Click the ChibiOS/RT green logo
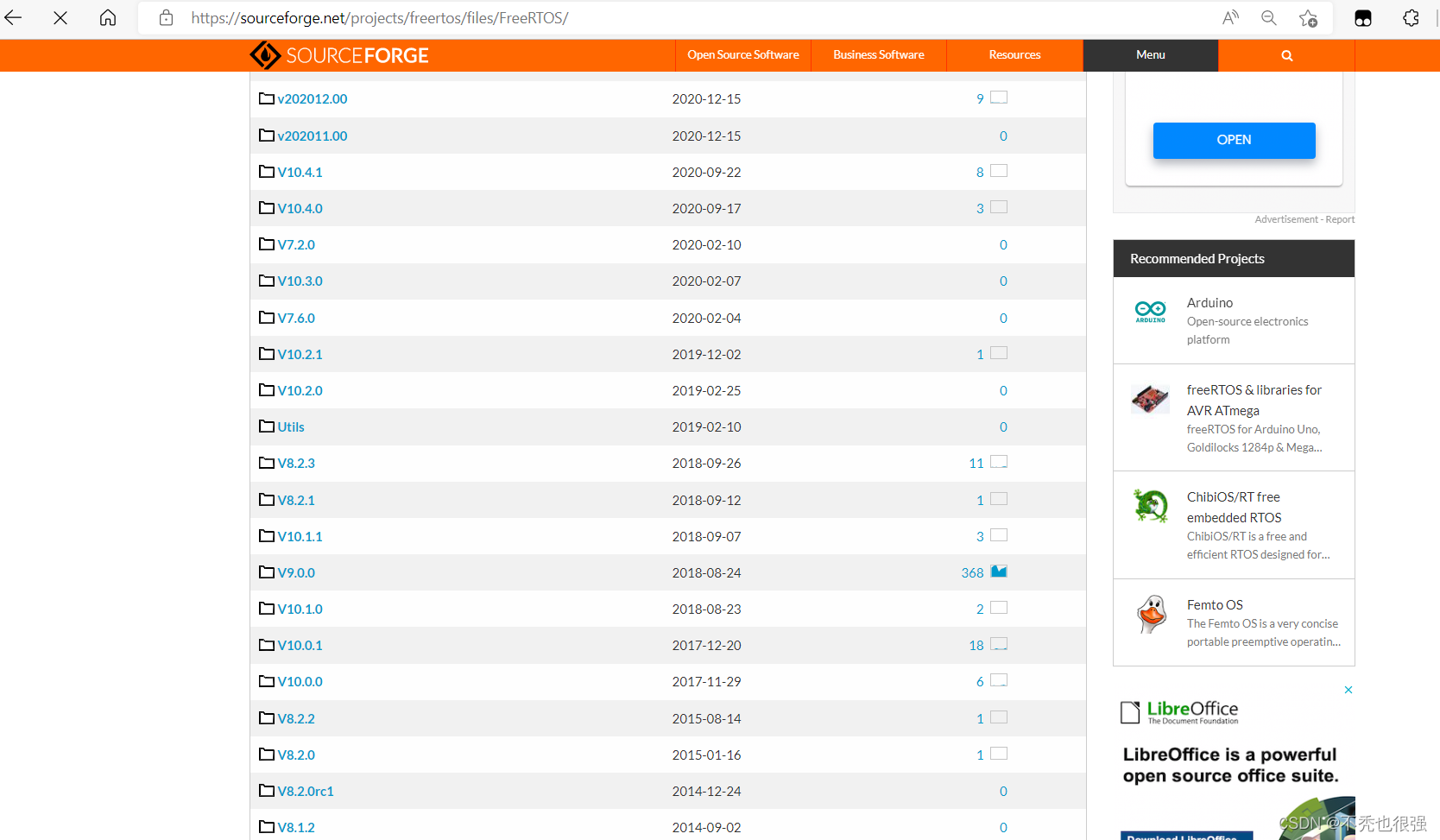The width and height of the screenshot is (1440, 840). click(1151, 506)
